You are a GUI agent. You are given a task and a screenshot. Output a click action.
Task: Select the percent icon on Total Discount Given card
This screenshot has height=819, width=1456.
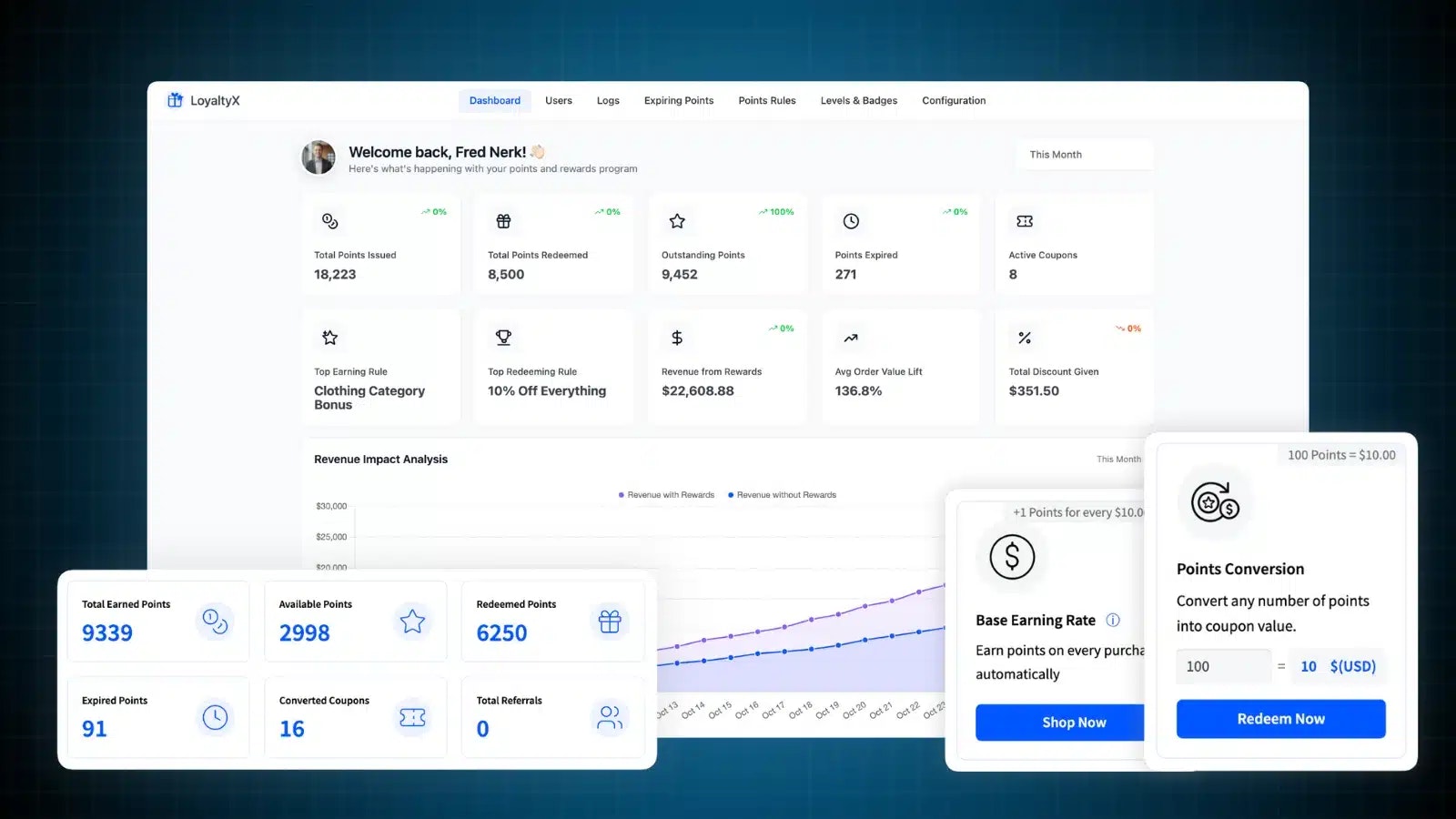[1024, 337]
